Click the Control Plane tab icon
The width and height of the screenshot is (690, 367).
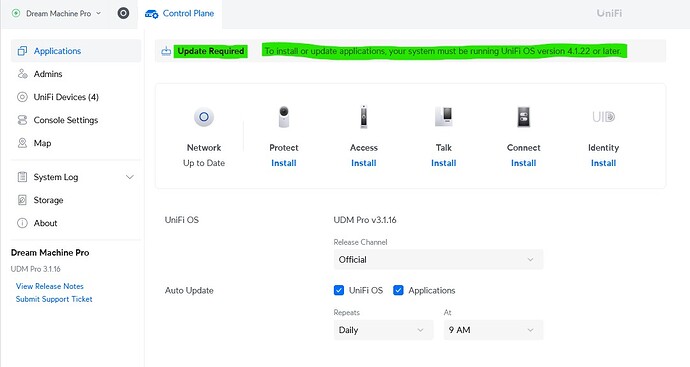pos(151,14)
